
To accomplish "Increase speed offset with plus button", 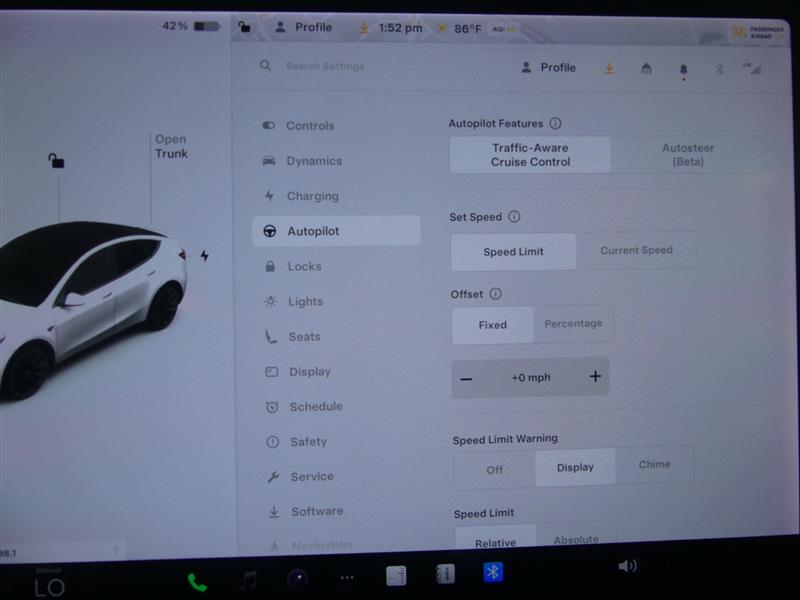I will (x=595, y=377).
